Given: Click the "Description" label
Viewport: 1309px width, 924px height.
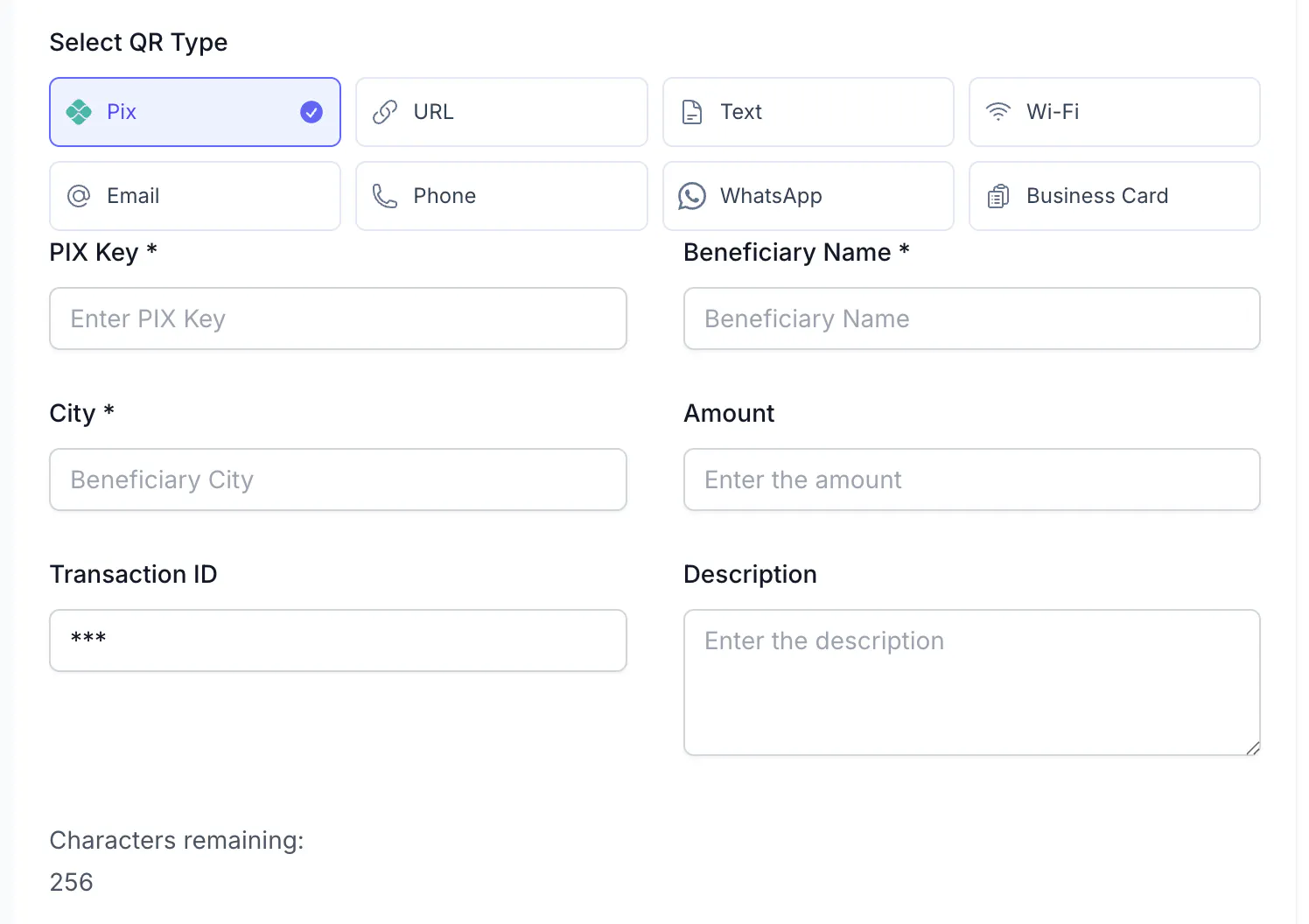Looking at the screenshot, I should (x=751, y=574).
